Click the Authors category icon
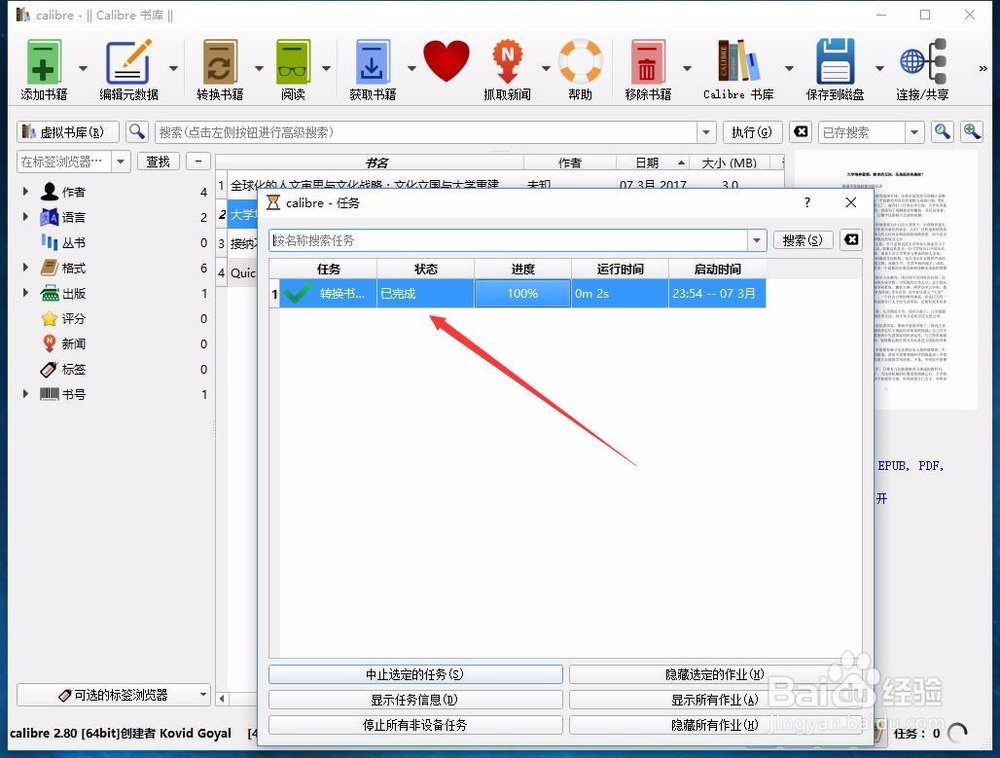 pos(49,191)
